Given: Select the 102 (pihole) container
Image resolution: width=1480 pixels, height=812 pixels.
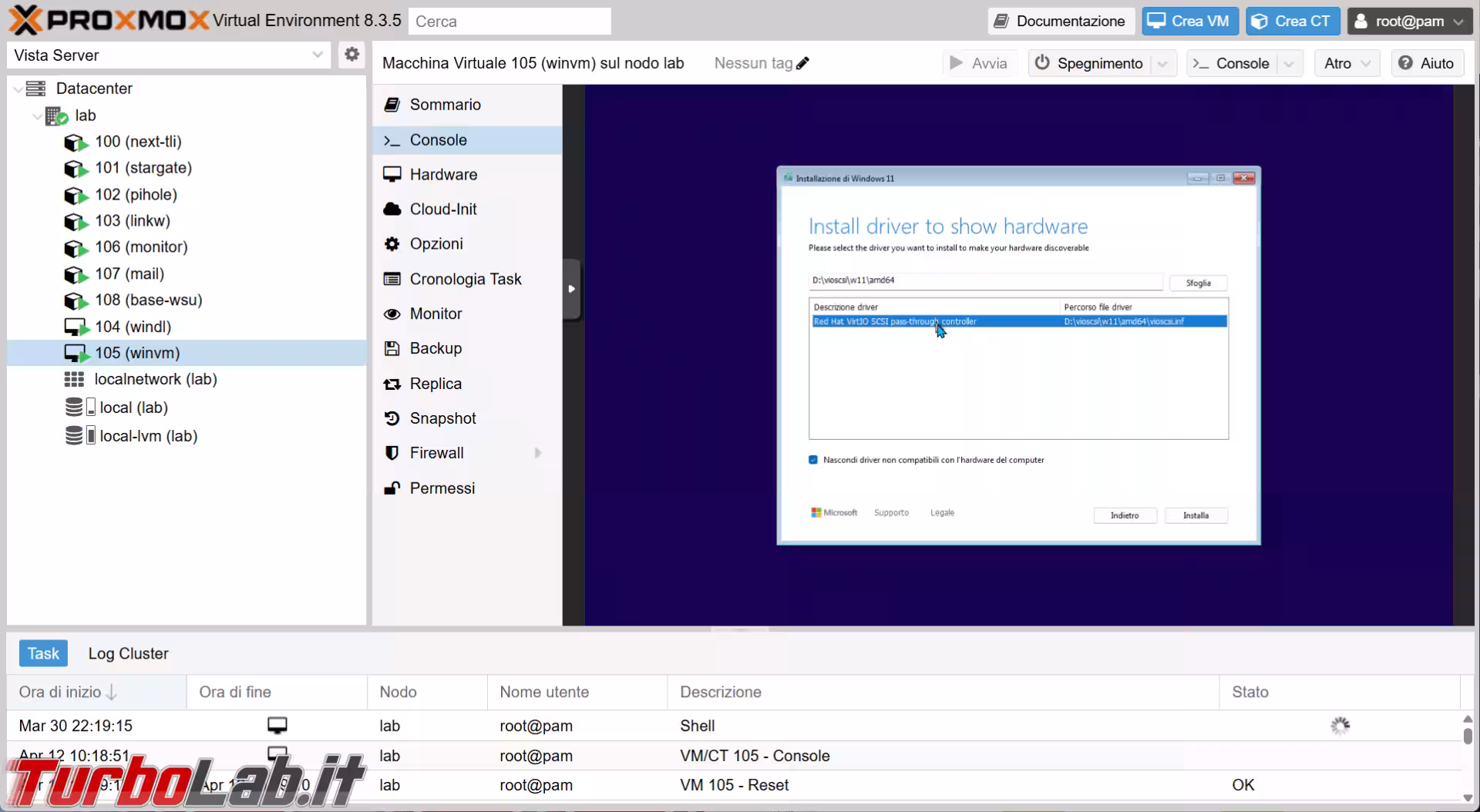Looking at the screenshot, I should tap(136, 195).
